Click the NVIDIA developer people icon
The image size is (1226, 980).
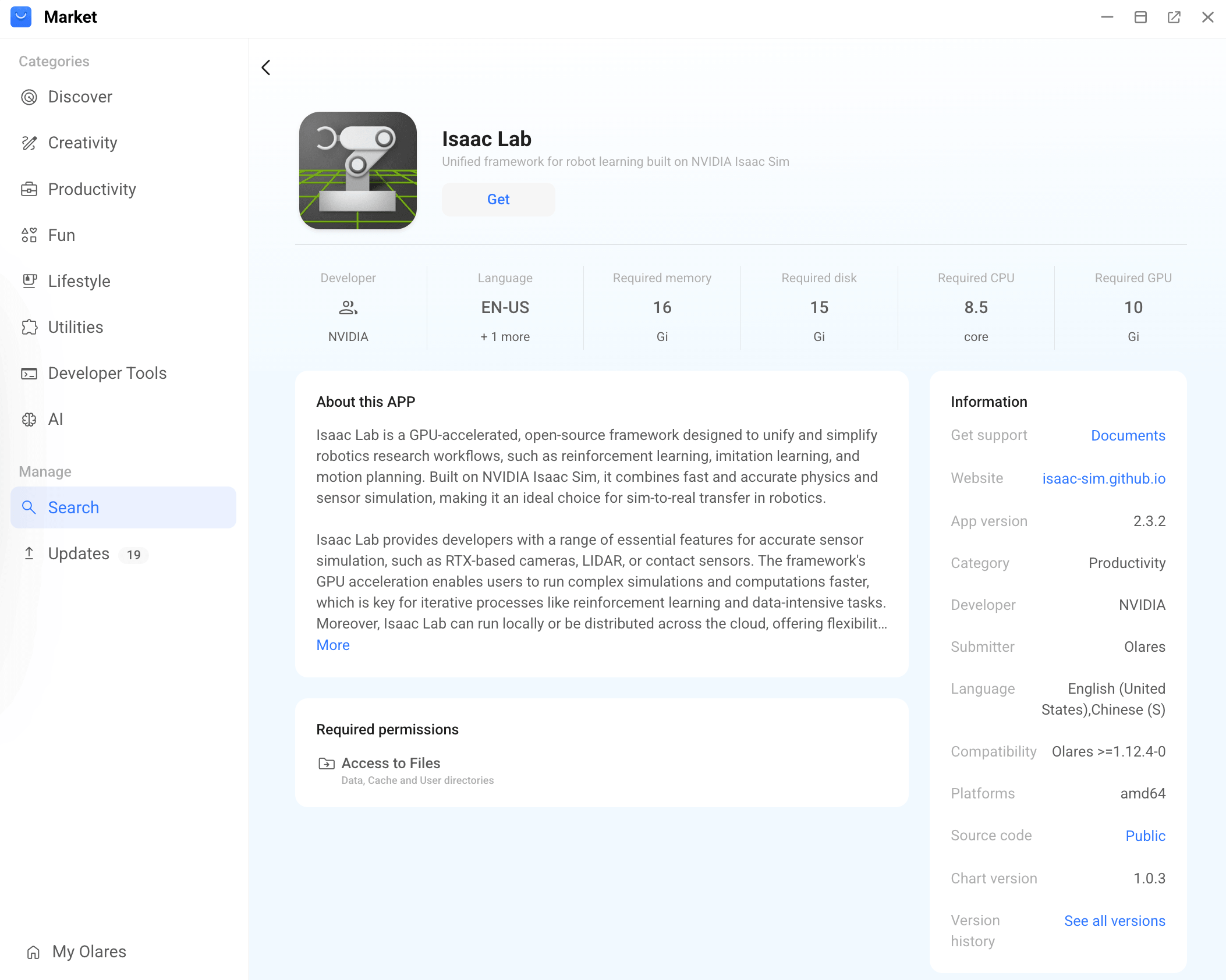click(x=348, y=307)
